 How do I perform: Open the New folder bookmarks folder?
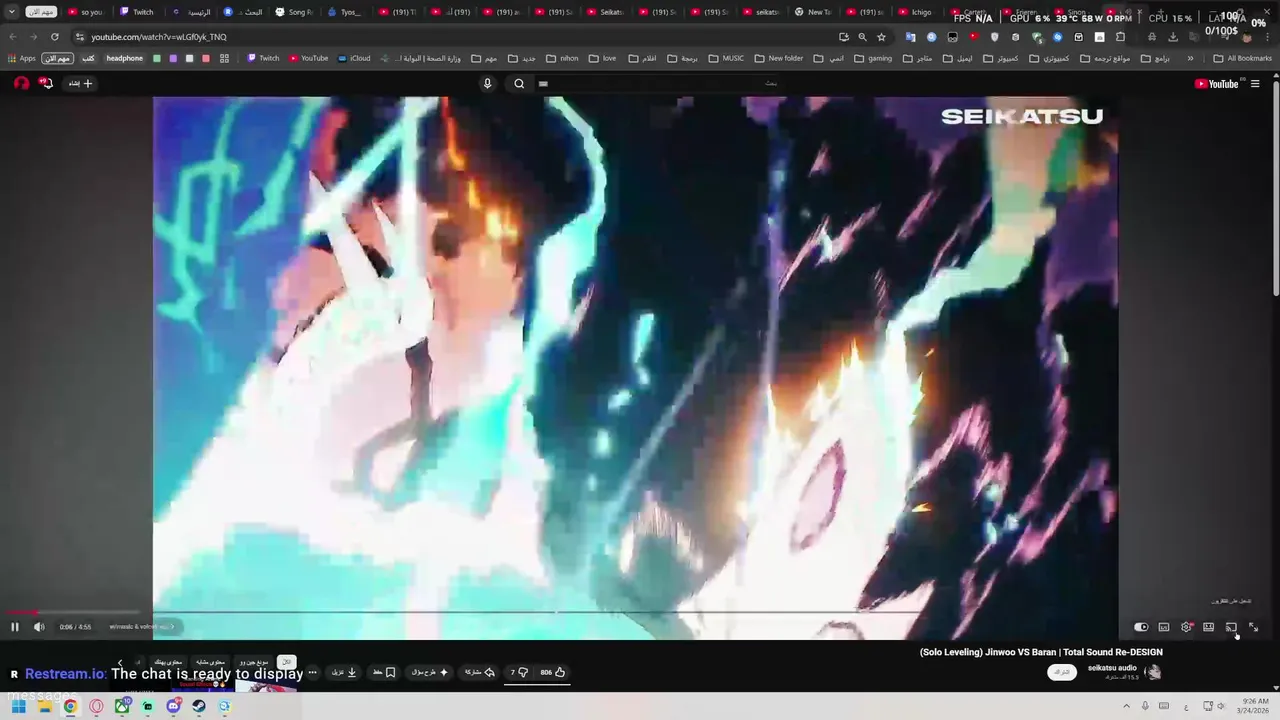tap(779, 58)
